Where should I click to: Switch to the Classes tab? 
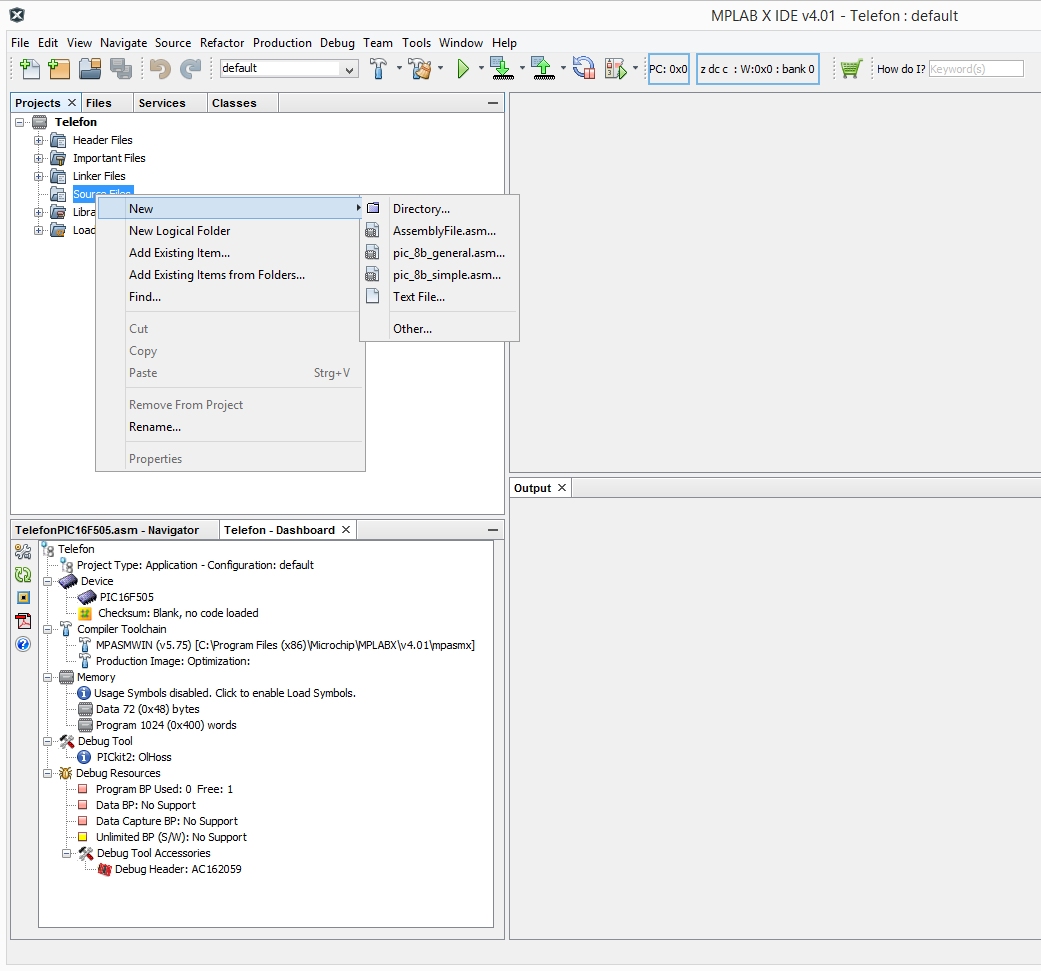click(x=242, y=103)
